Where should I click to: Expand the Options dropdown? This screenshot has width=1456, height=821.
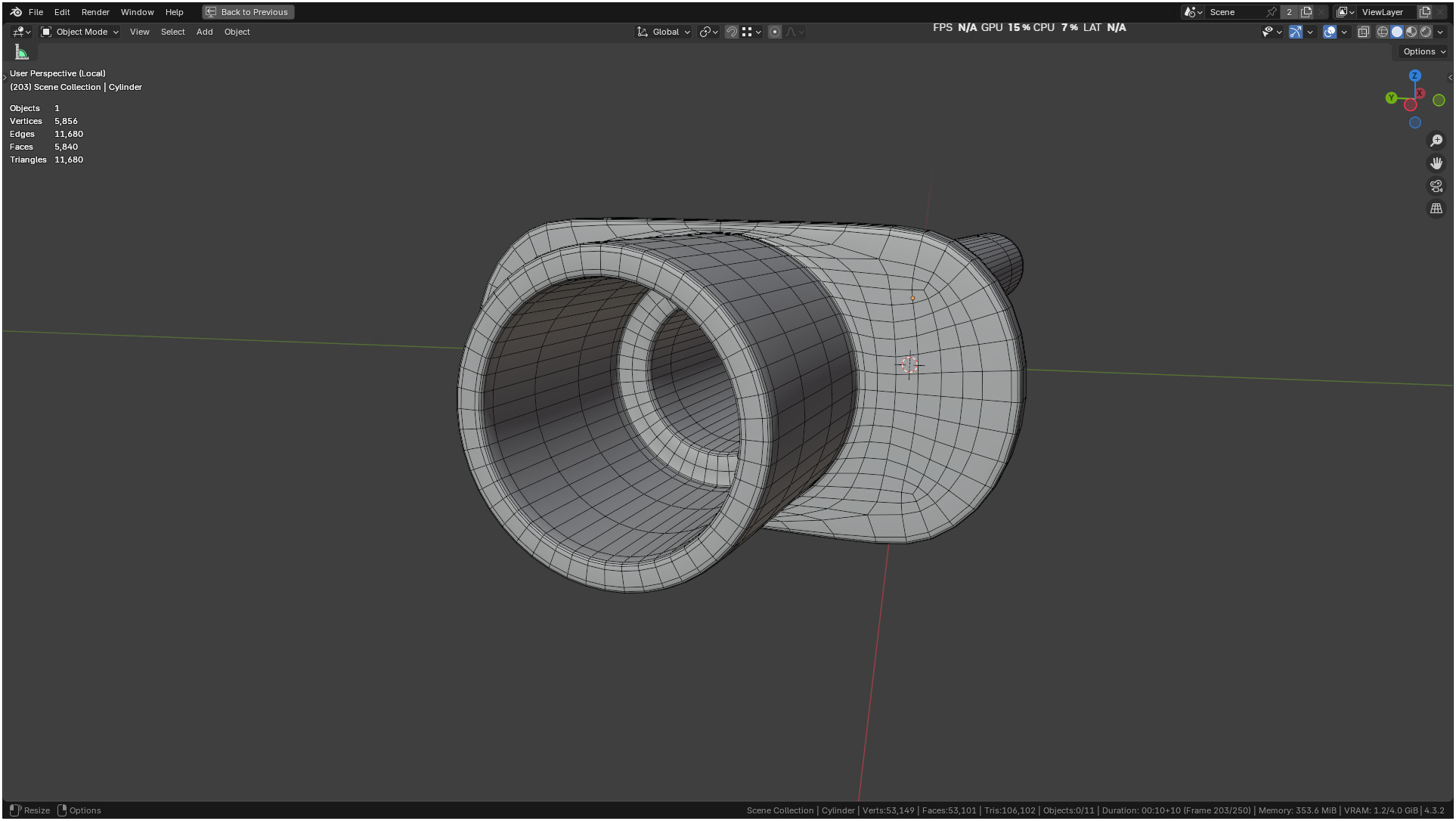[1424, 51]
